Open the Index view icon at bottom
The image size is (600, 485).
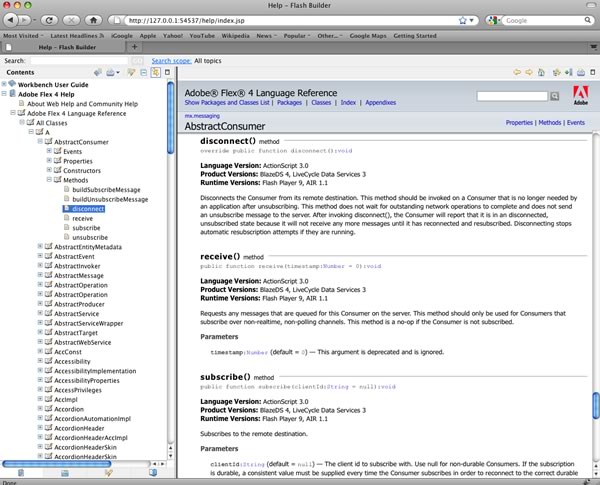pyautogui.click(x=65, y=473)
